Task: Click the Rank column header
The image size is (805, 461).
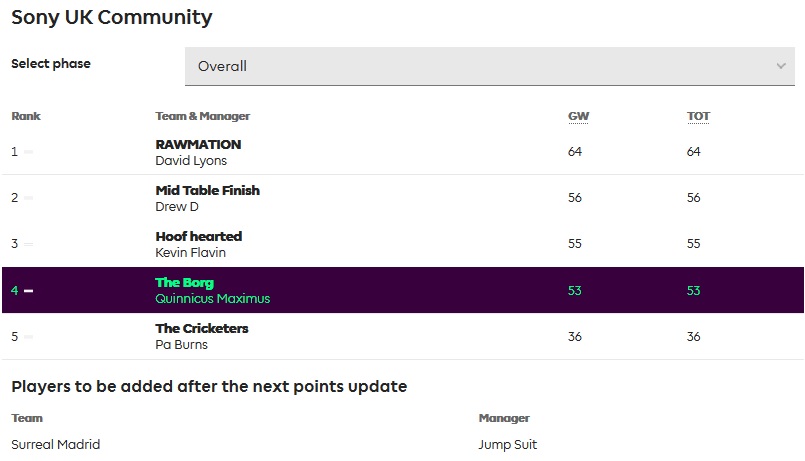Action: (26, 116)
